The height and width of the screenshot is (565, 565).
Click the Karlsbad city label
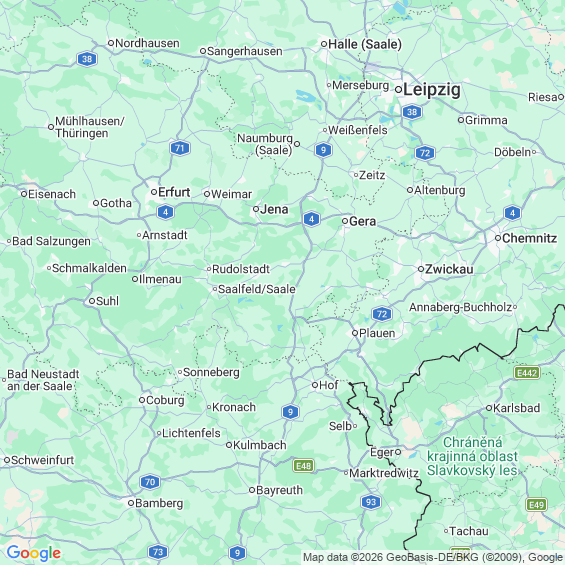click(x=516, y=408)
